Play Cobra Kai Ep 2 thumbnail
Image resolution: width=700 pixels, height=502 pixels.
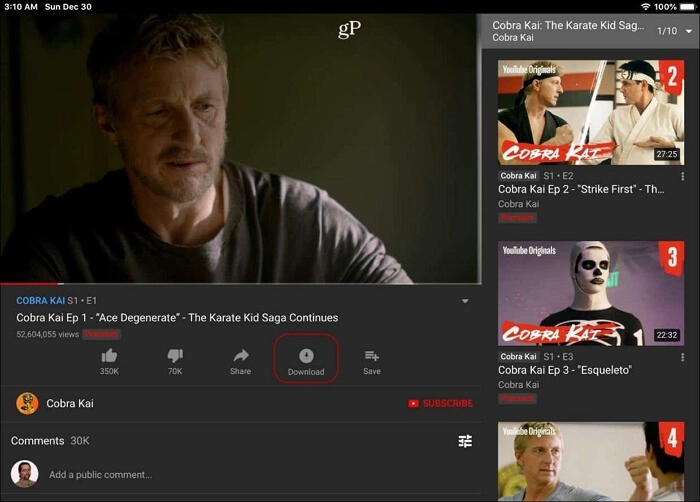[x=590, y=112]
